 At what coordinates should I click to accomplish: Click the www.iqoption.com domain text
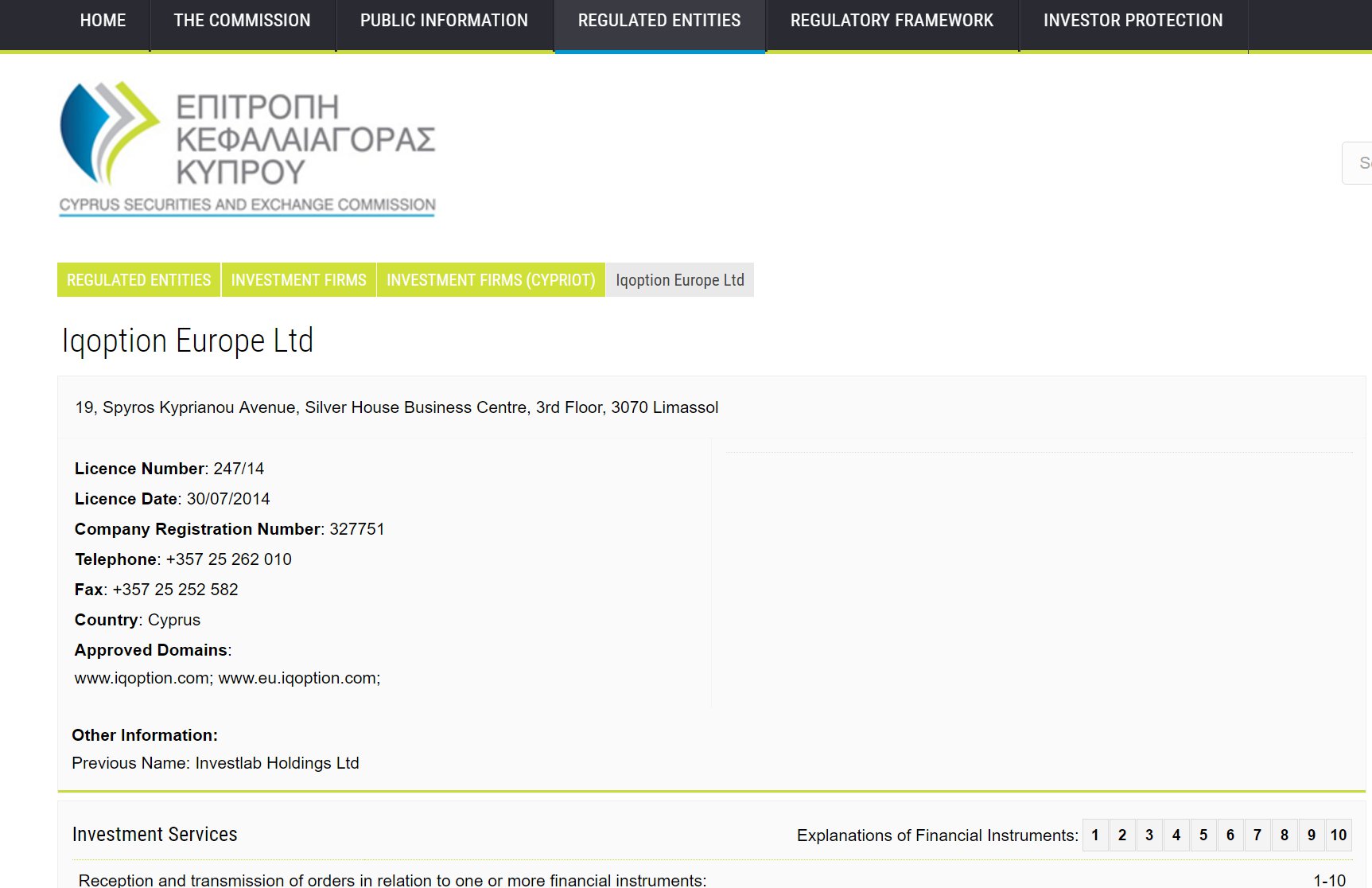coord(143,678)
